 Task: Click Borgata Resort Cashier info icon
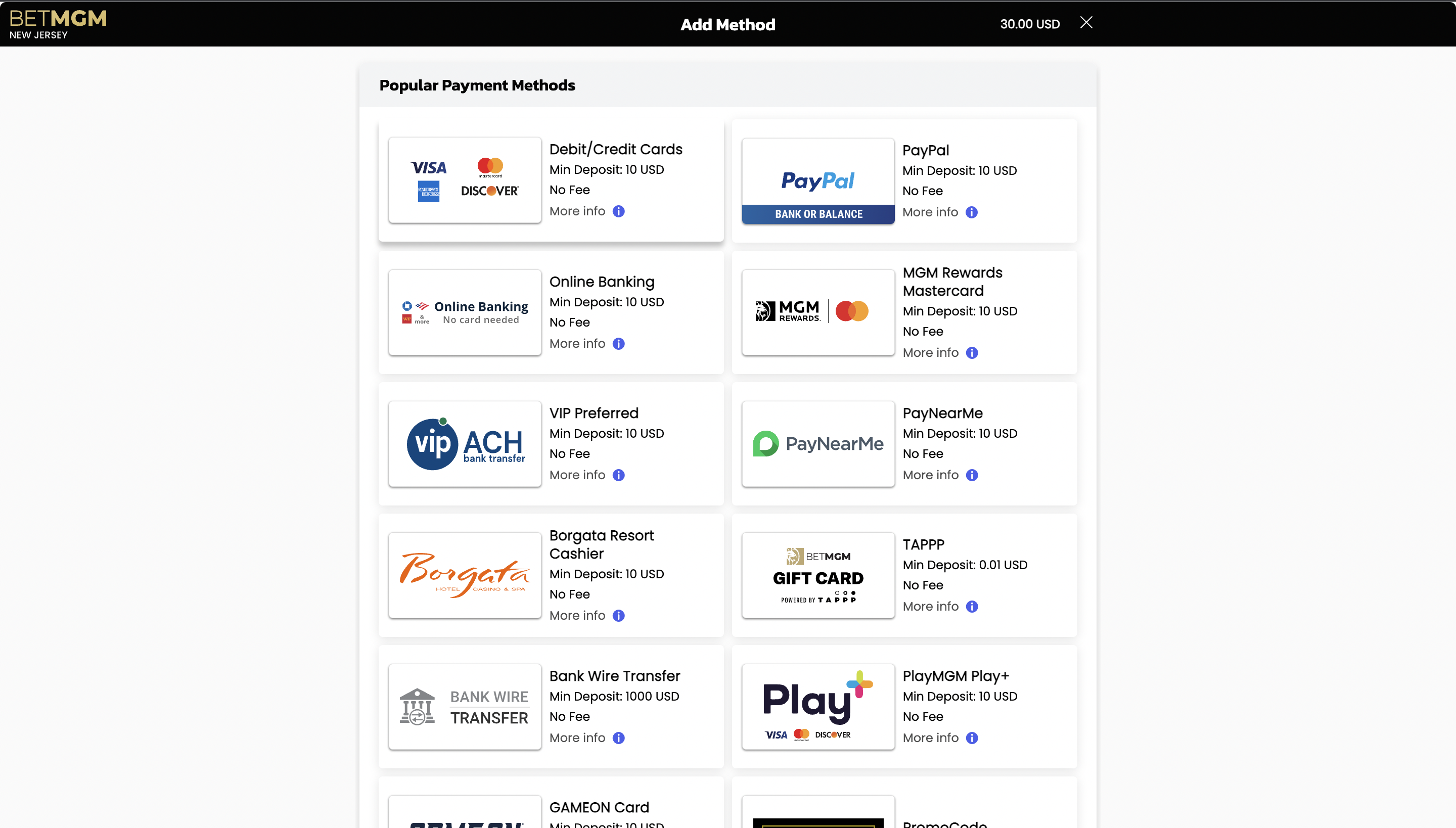[618, 616]
